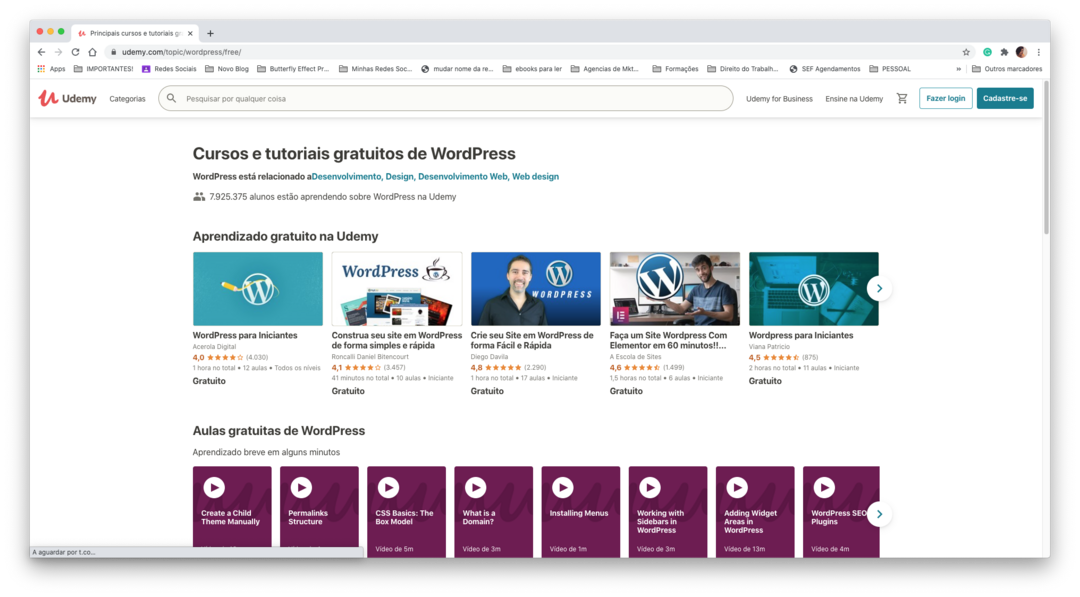Open the Extensions puzzle icon
The width and height of the screenshot is (1080, 597).
coord(1004,52)
